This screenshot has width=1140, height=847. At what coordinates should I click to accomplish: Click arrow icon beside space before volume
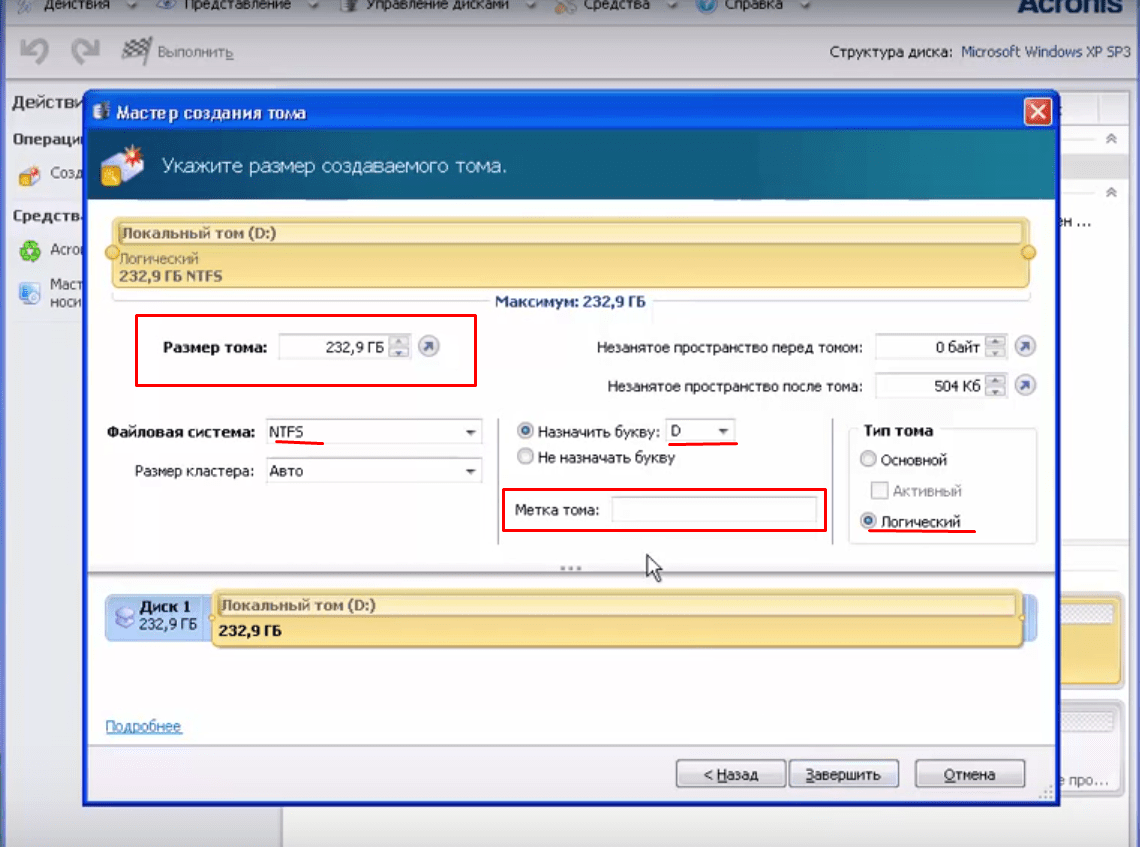(1025, 347)
